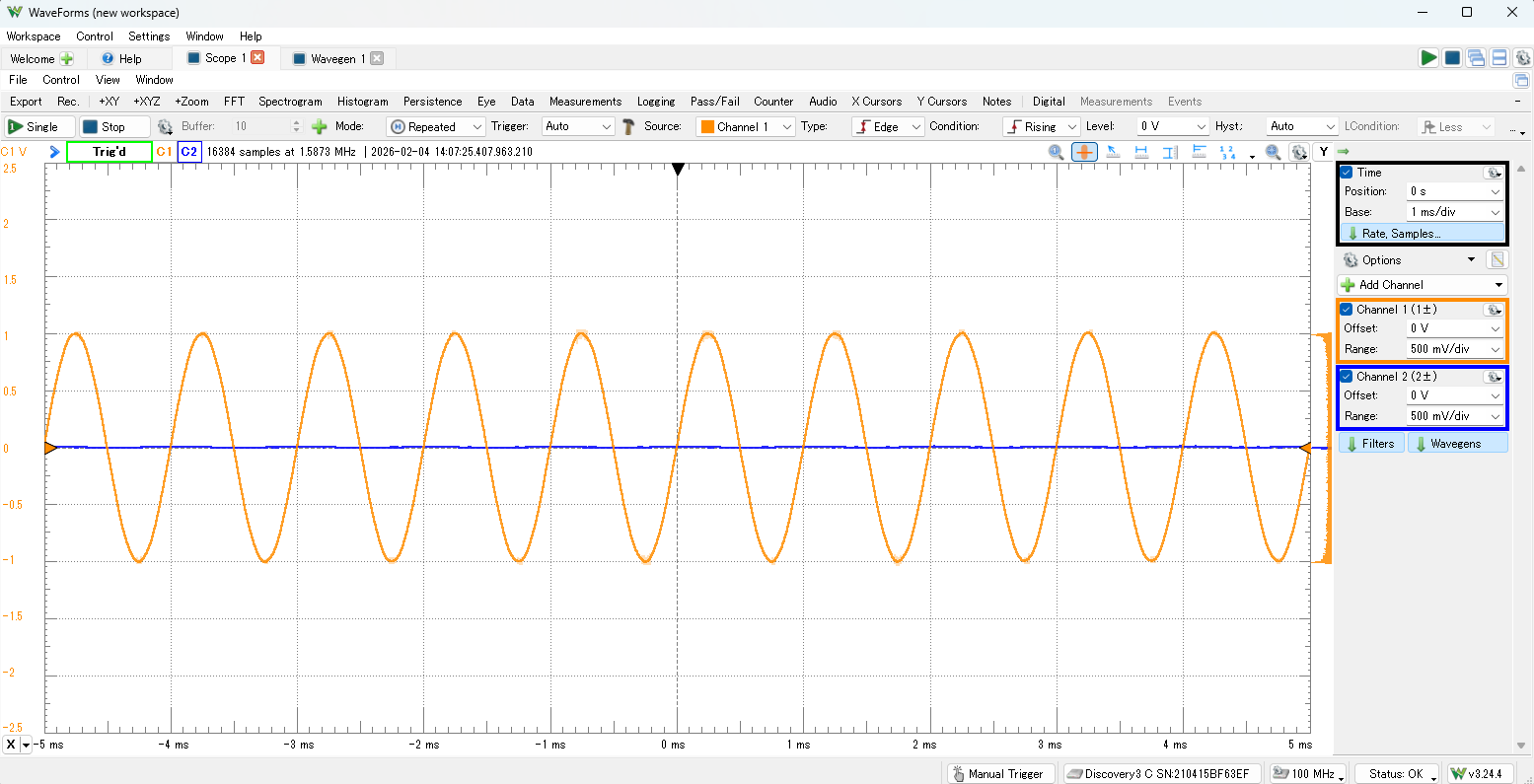Open the time Base 1 ms/div dropdown

(x=1455, y=212)
